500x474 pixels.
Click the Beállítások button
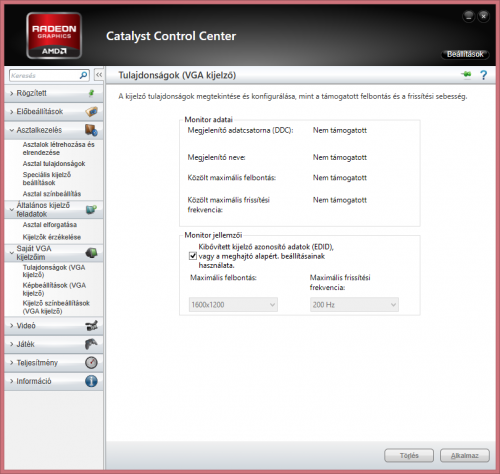coord(465,54)
